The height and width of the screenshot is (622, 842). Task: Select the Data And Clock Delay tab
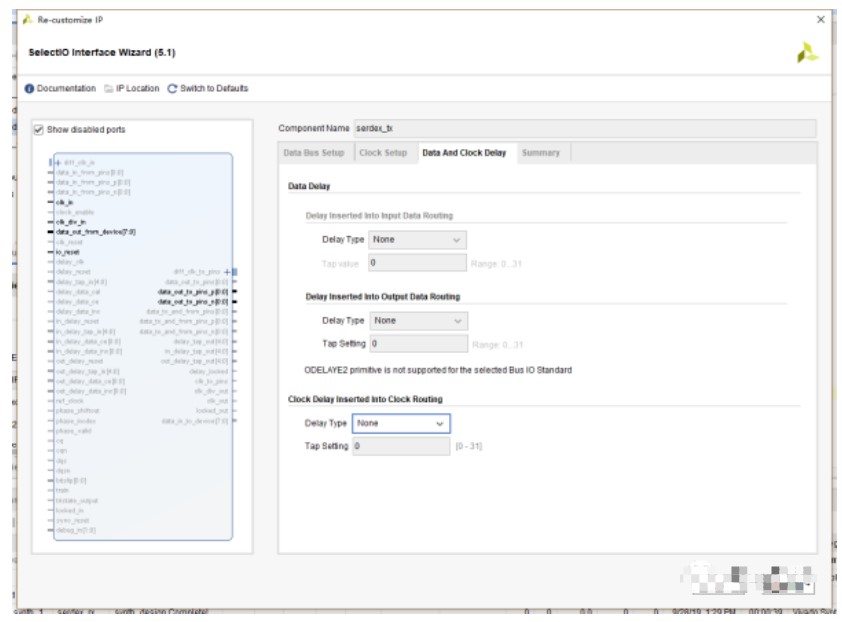464,153
